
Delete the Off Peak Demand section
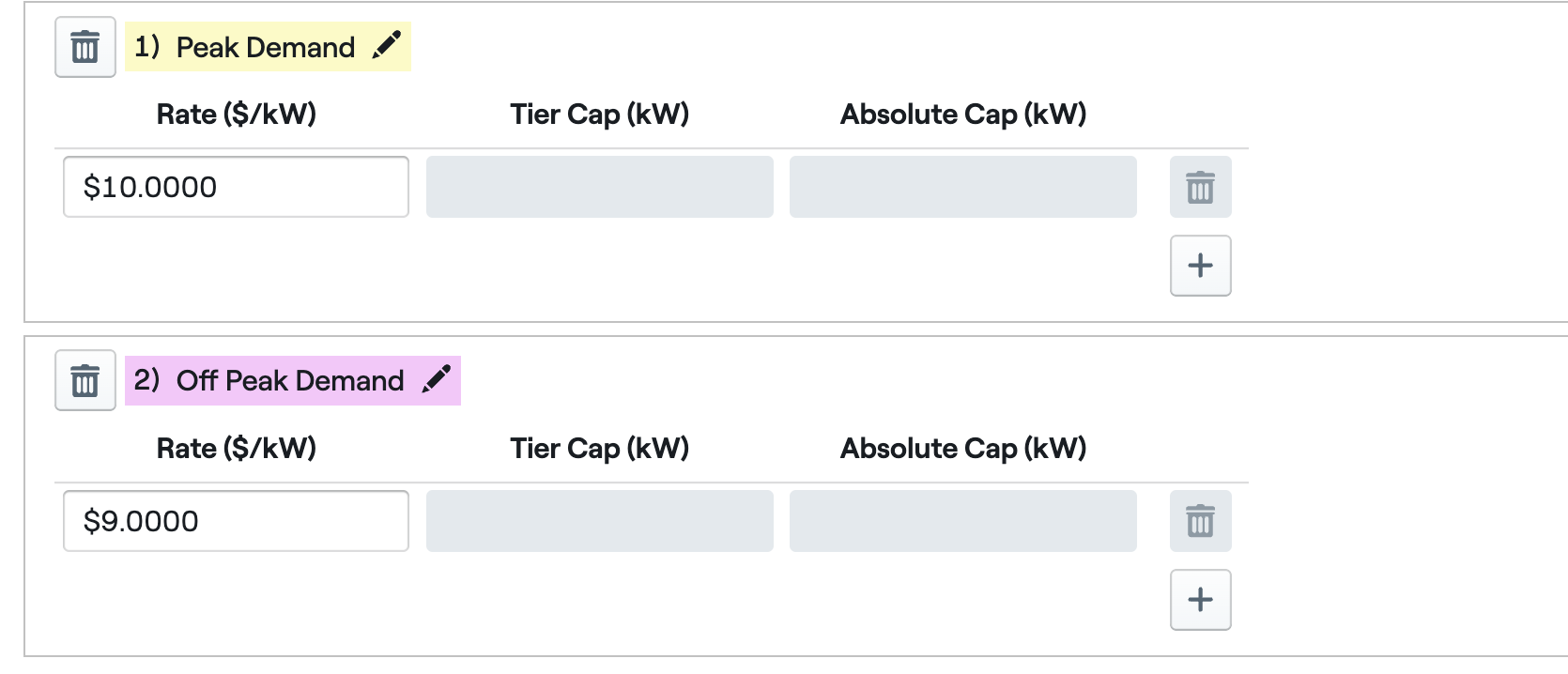coord(85,380)
